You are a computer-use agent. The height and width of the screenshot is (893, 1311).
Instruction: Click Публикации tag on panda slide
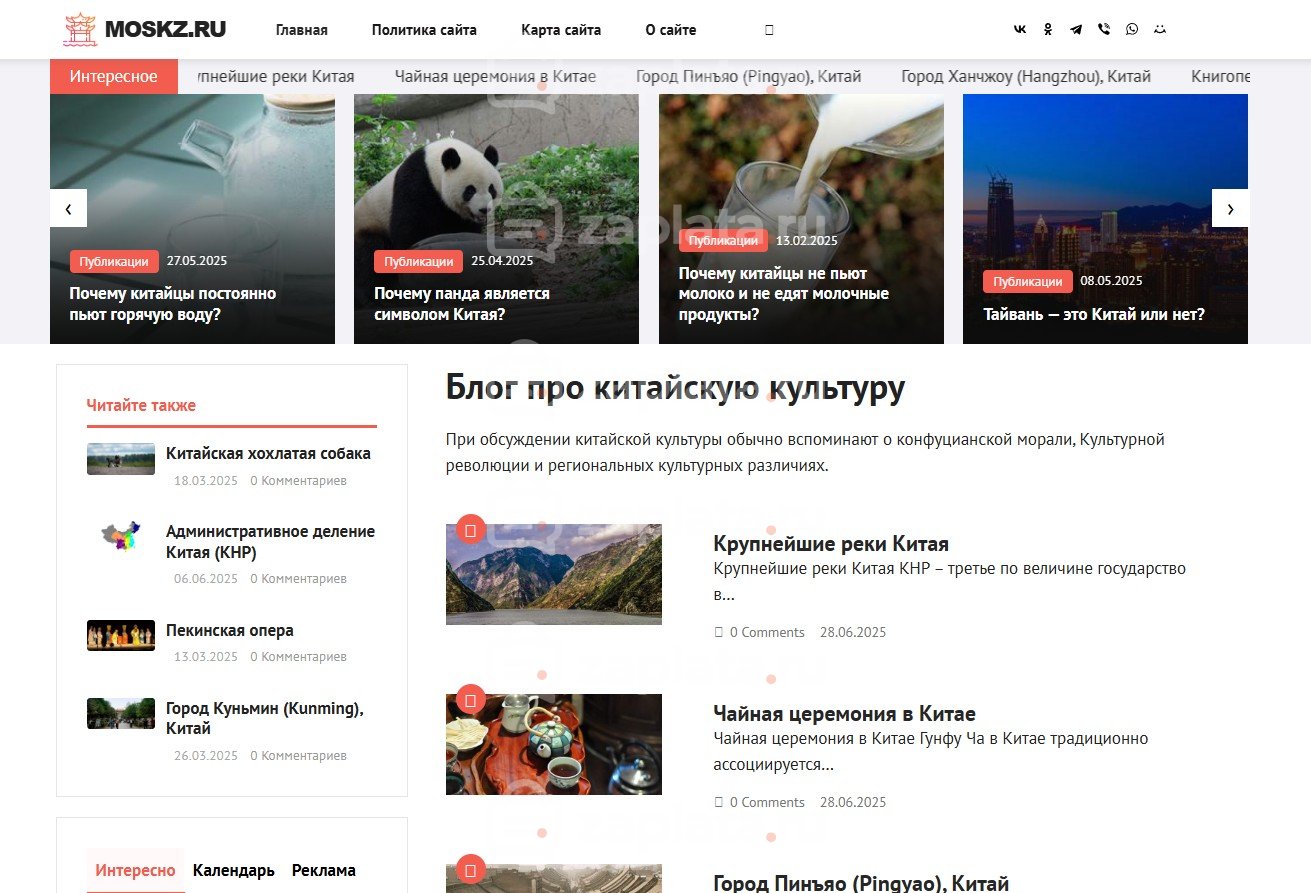[x=419, y=261]
